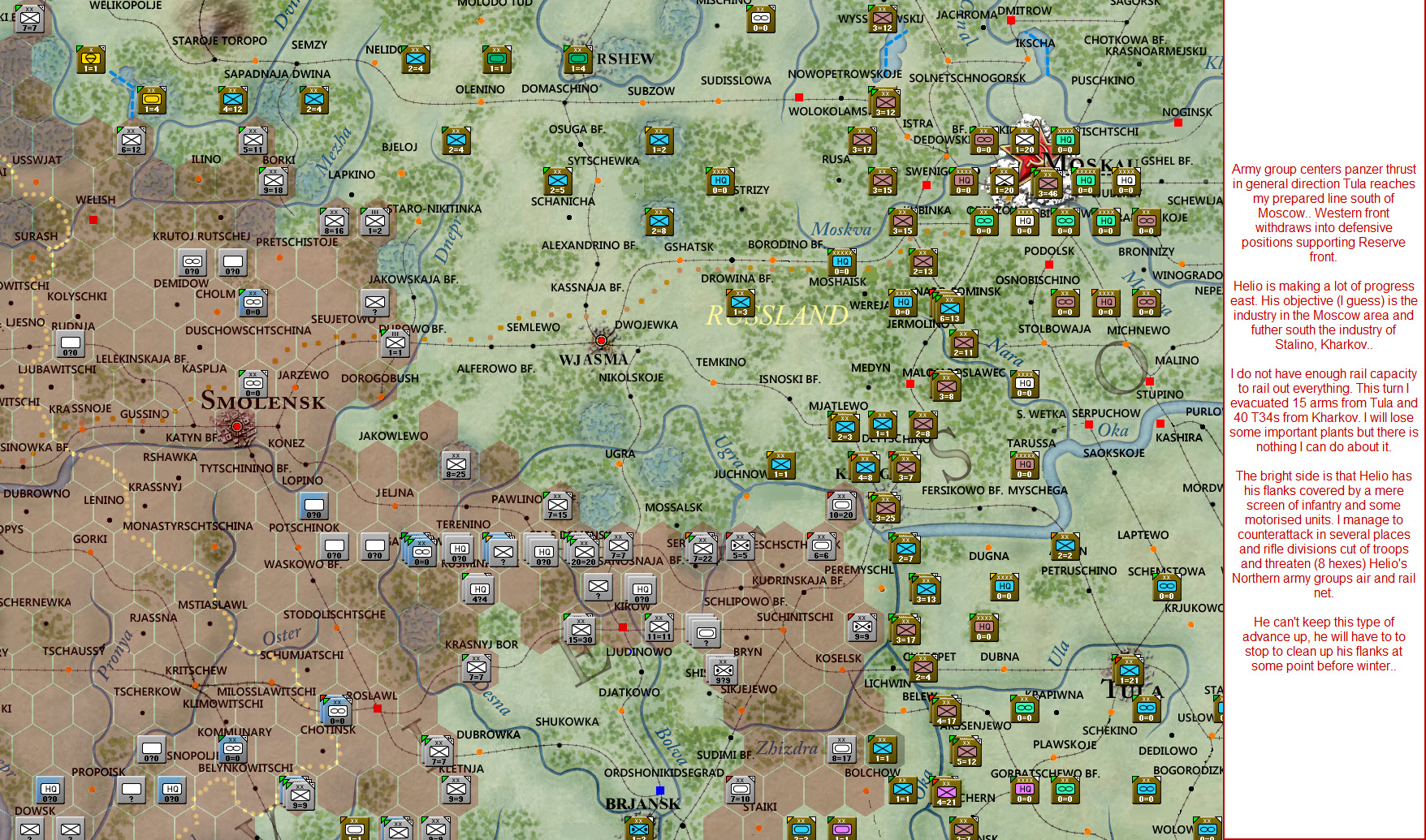Select the 7=22 infantry stack
This screenshot has width=1426, height=840.
pyautogui.click(x=702, y=549)
